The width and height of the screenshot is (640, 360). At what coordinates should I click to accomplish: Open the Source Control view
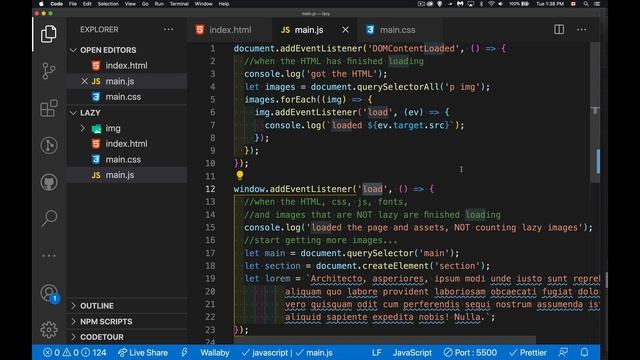49,71
